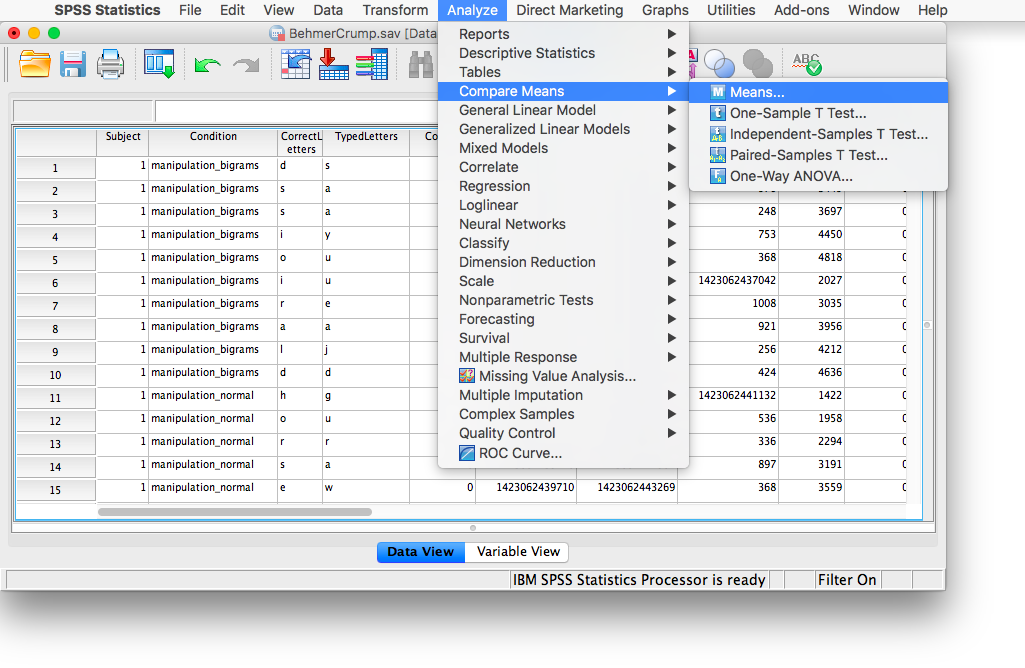Click the Subject column header

point(123,142)
